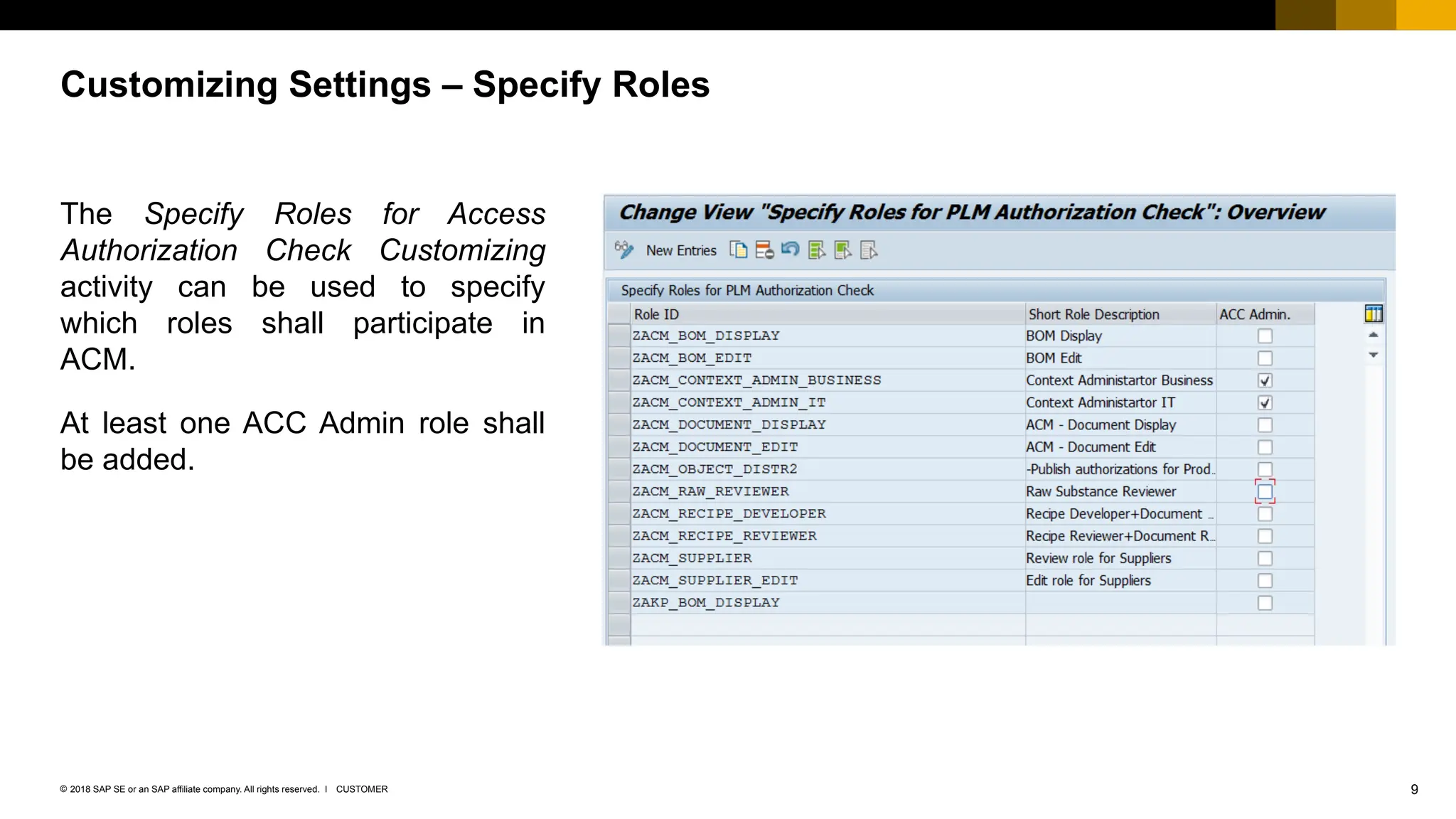Click the ZACM_DOCUMENT_DISPLAY role ID cell

point(828,425)
